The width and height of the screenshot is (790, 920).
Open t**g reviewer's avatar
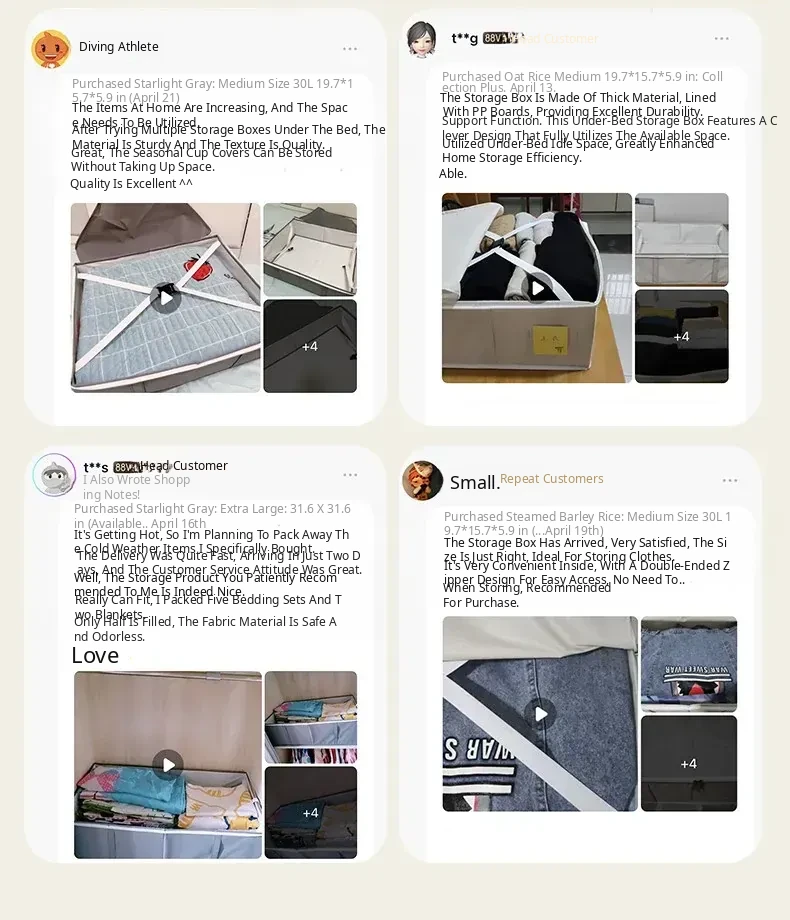(x=421, y=39)
